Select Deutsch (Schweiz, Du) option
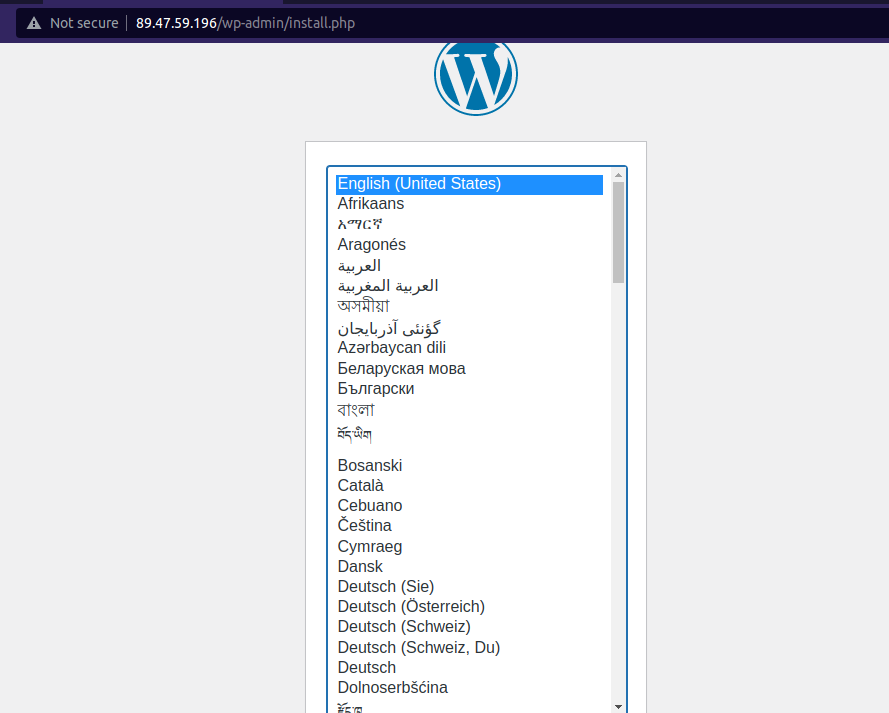Screen dimensions: 889x713 [x=469, y=647]
